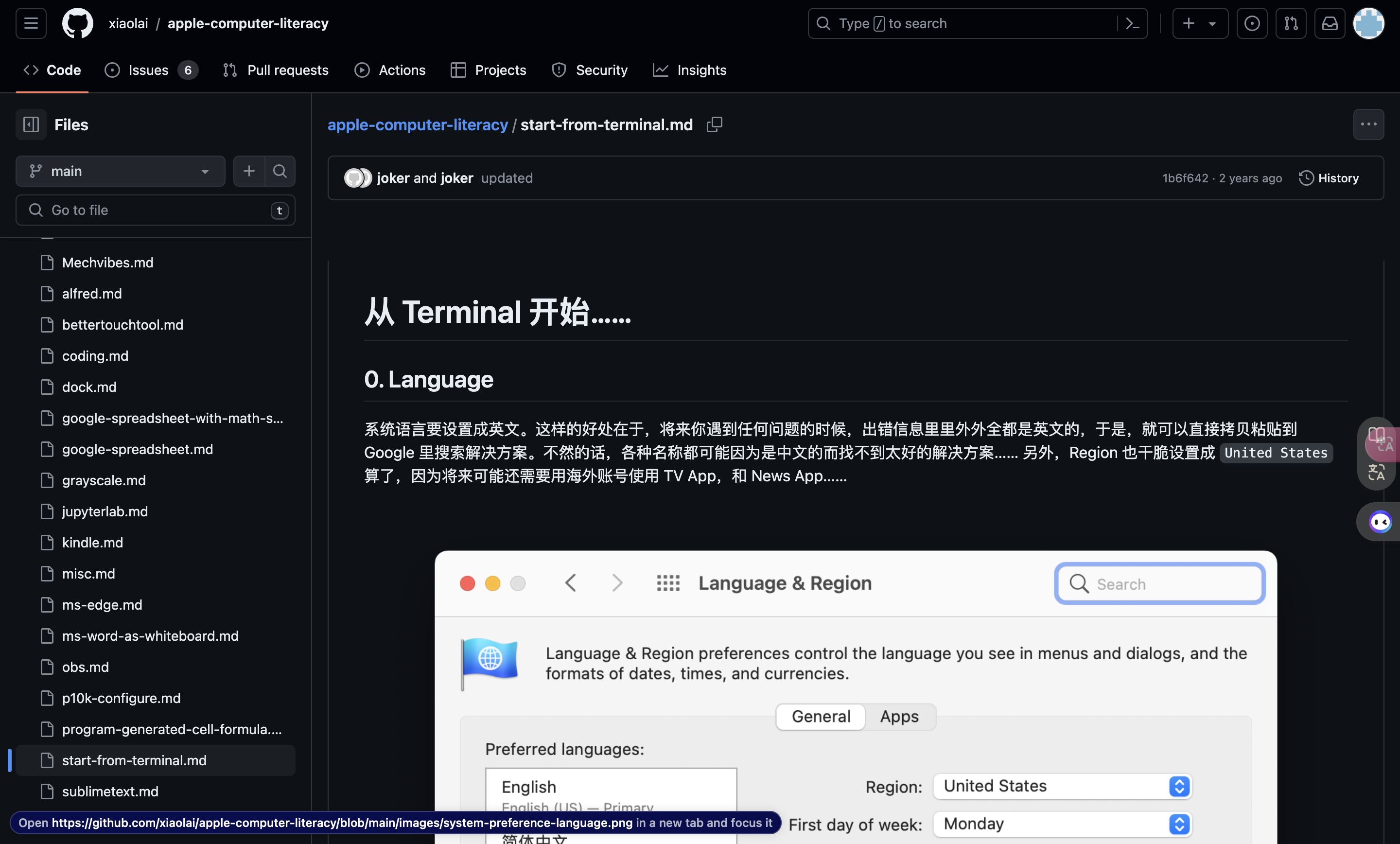The width and height of the screenshot is (1400, 844).
Task: Open the main branch dropdown
Action: point(120,171)
